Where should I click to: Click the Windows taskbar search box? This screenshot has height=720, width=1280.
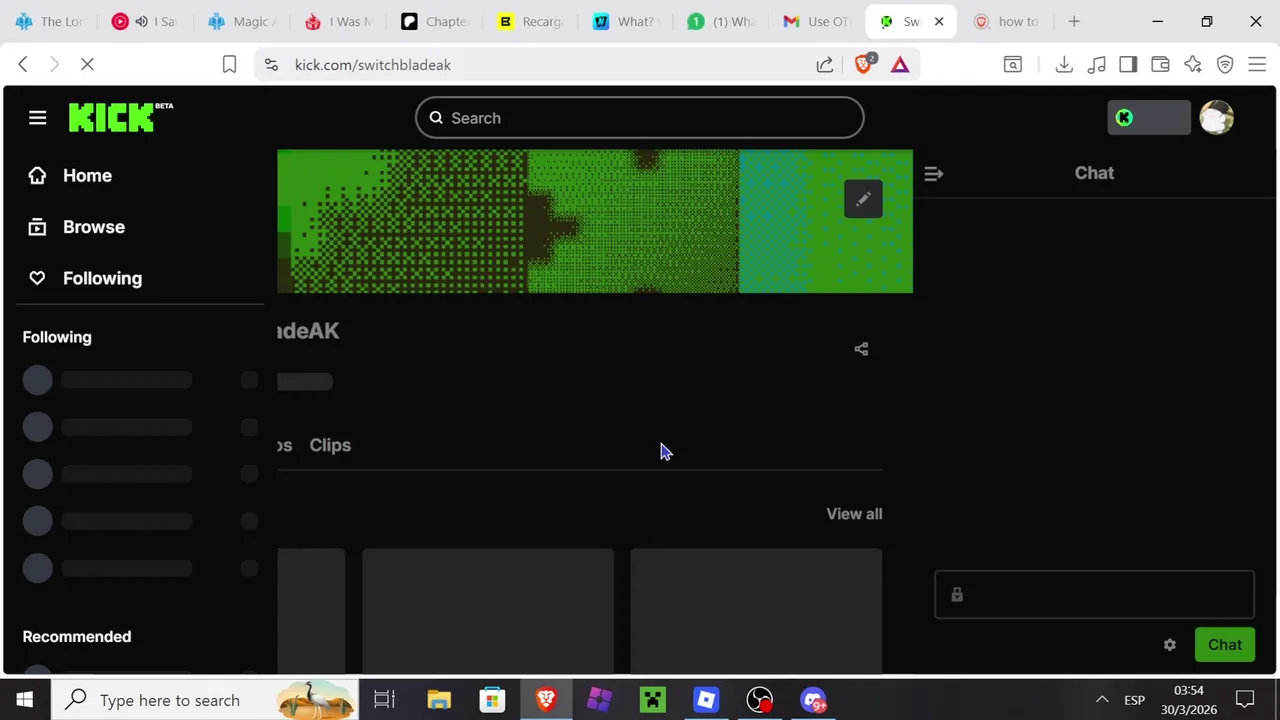click(x=205, y=700)
